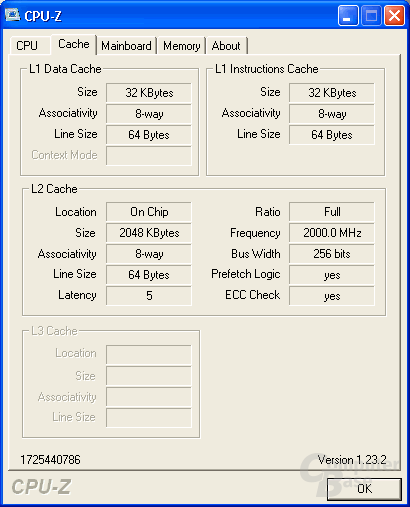Click the Version 1.23.2 text
The width and height of the screenshot is (410, 507).
[x=352, y=460]
